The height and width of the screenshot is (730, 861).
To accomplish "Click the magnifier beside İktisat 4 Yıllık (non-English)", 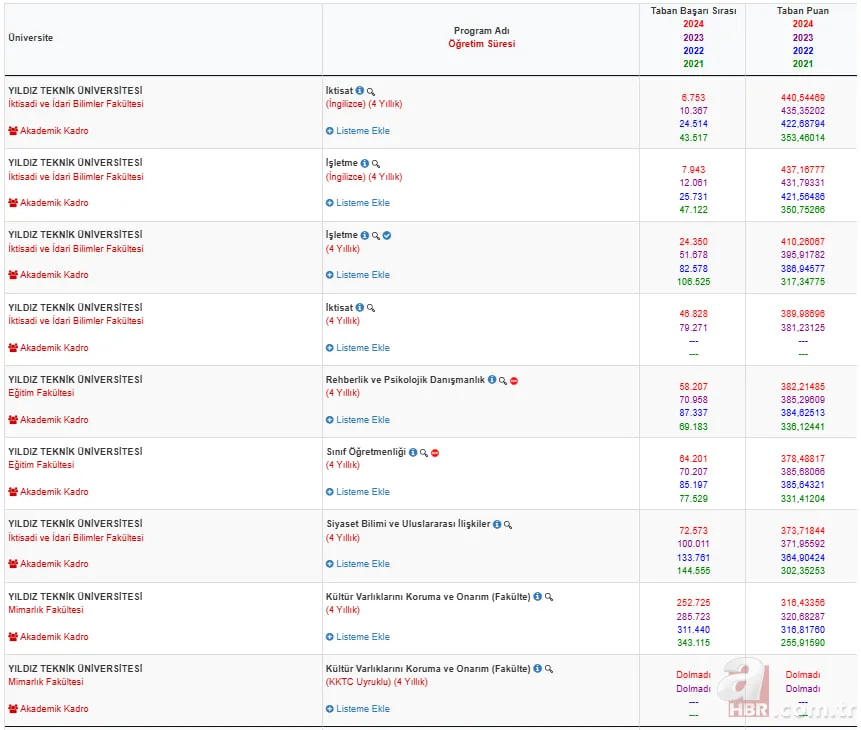I will pyautogui.click(x=371, y=309).
